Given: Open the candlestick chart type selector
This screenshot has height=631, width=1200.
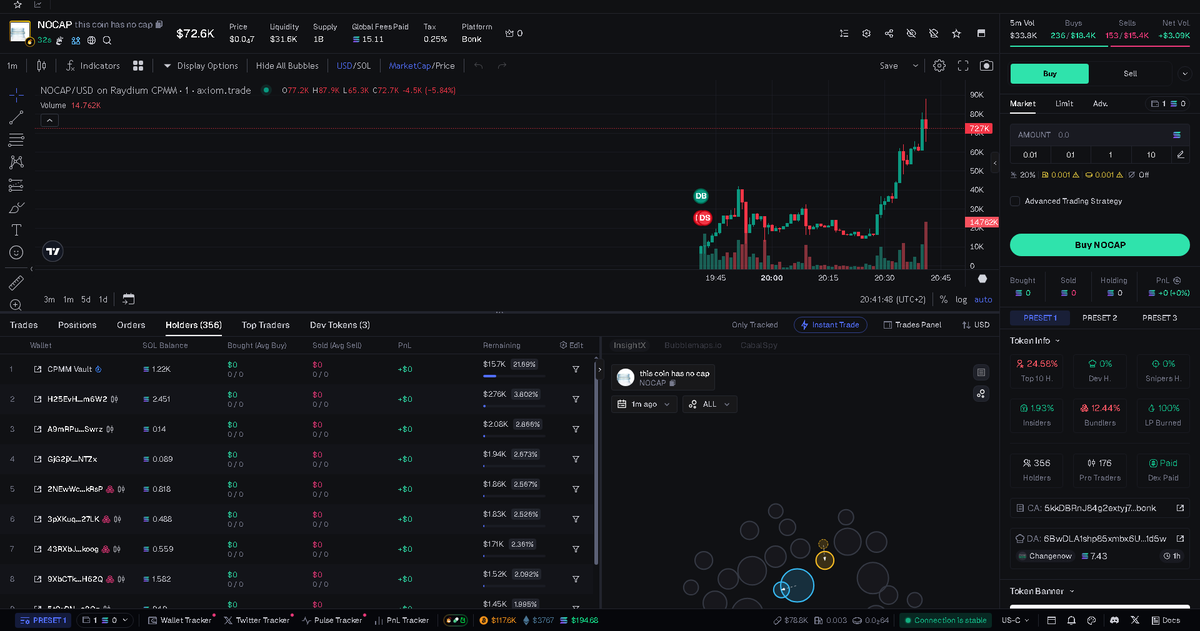Looking at the screenshot, I should pyautogui.click(x=41, y=66).
